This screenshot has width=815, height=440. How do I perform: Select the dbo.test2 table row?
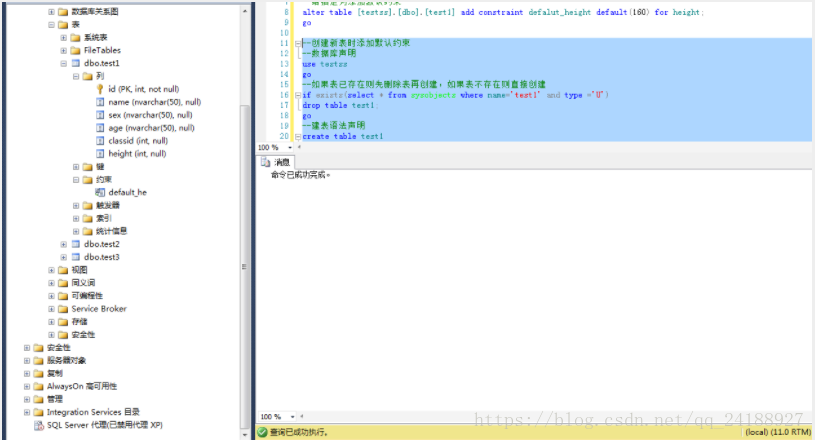click(102, 244)
